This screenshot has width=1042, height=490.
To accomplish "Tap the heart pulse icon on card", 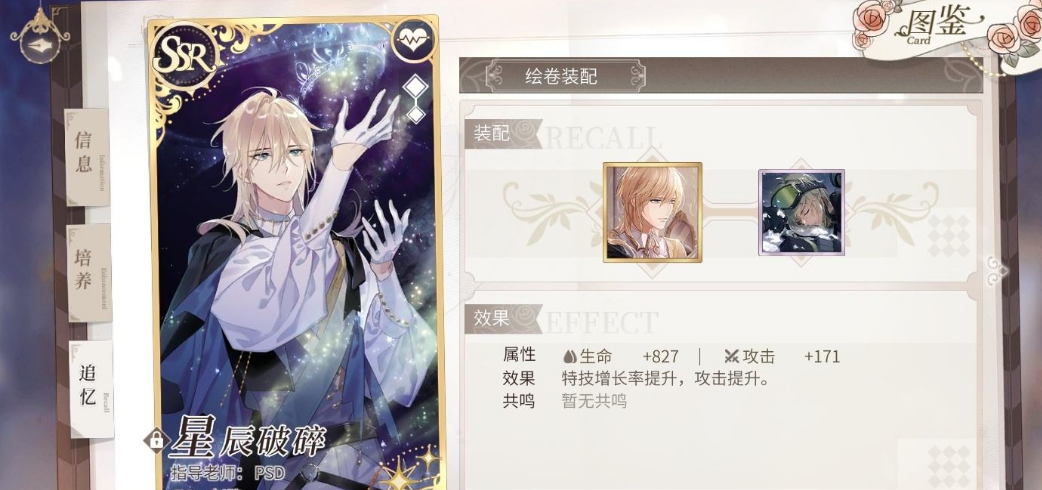I will 413,40.
